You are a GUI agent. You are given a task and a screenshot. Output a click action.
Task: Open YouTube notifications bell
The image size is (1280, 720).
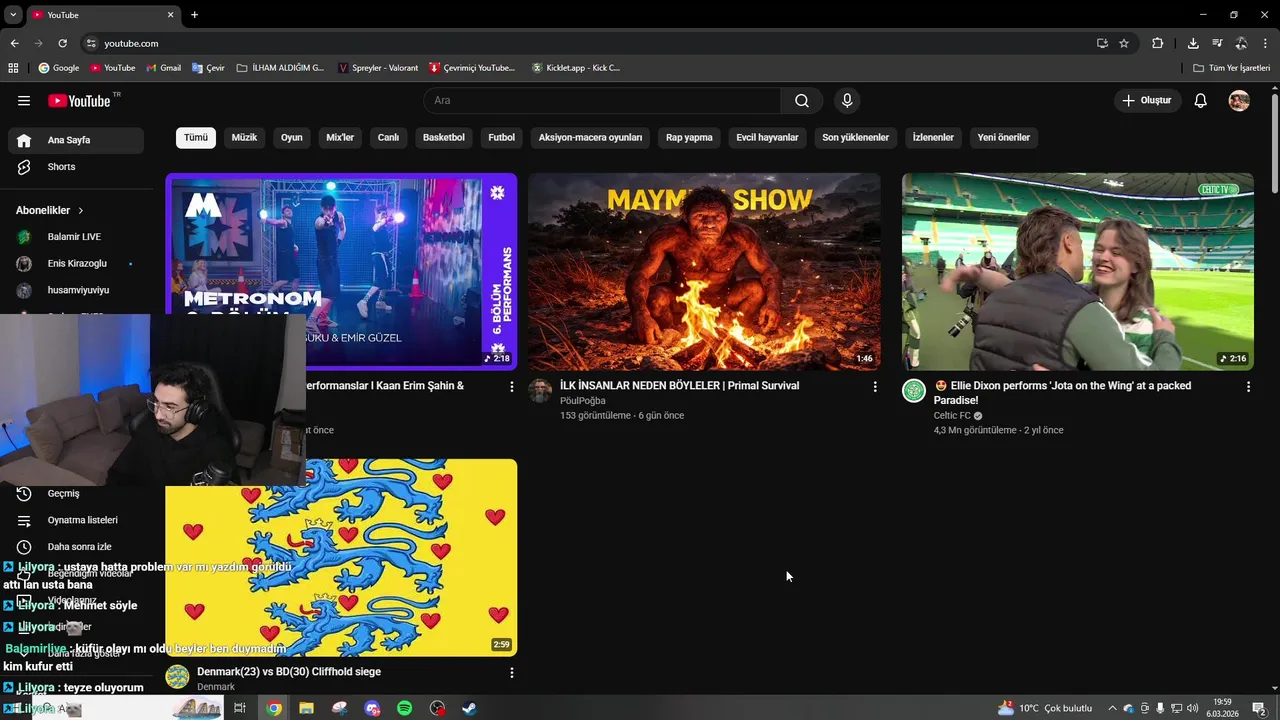1201,101
